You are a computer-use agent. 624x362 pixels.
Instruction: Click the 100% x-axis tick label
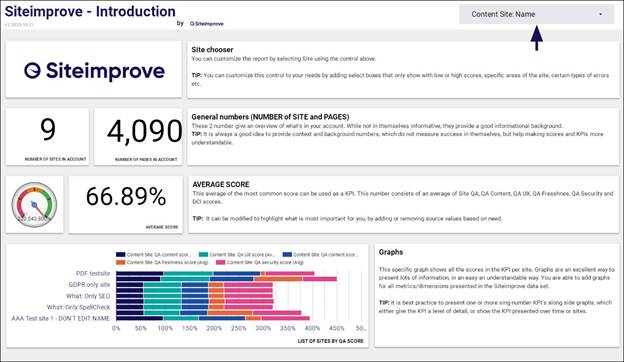click(x=165, y=328)
